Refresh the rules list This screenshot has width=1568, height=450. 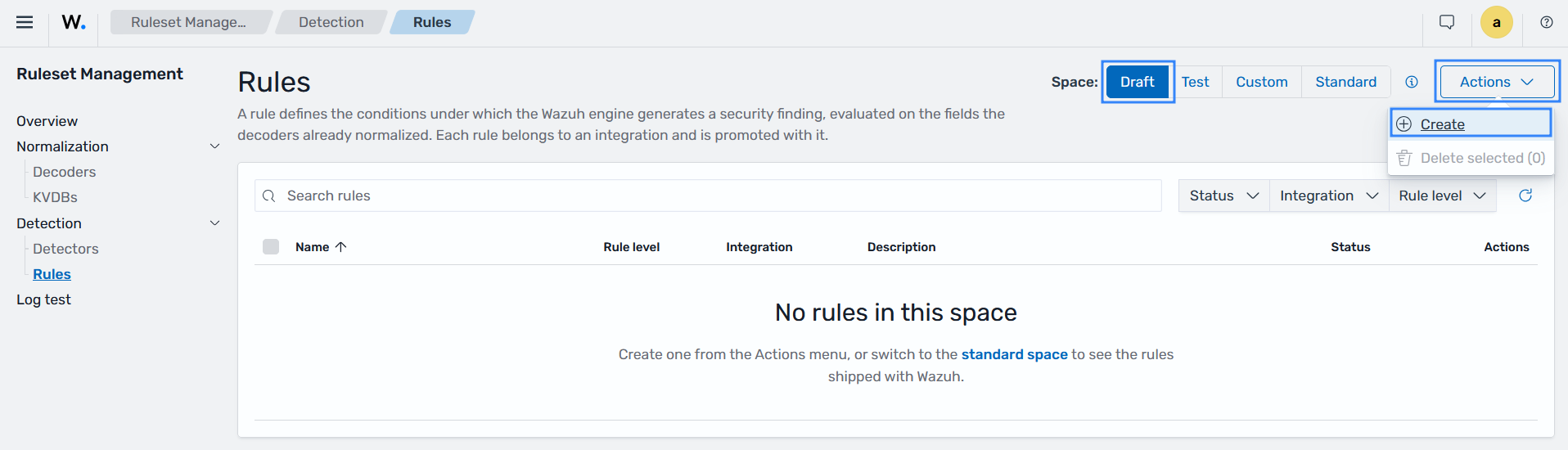pyautogui.click(x=1525, y=196)
